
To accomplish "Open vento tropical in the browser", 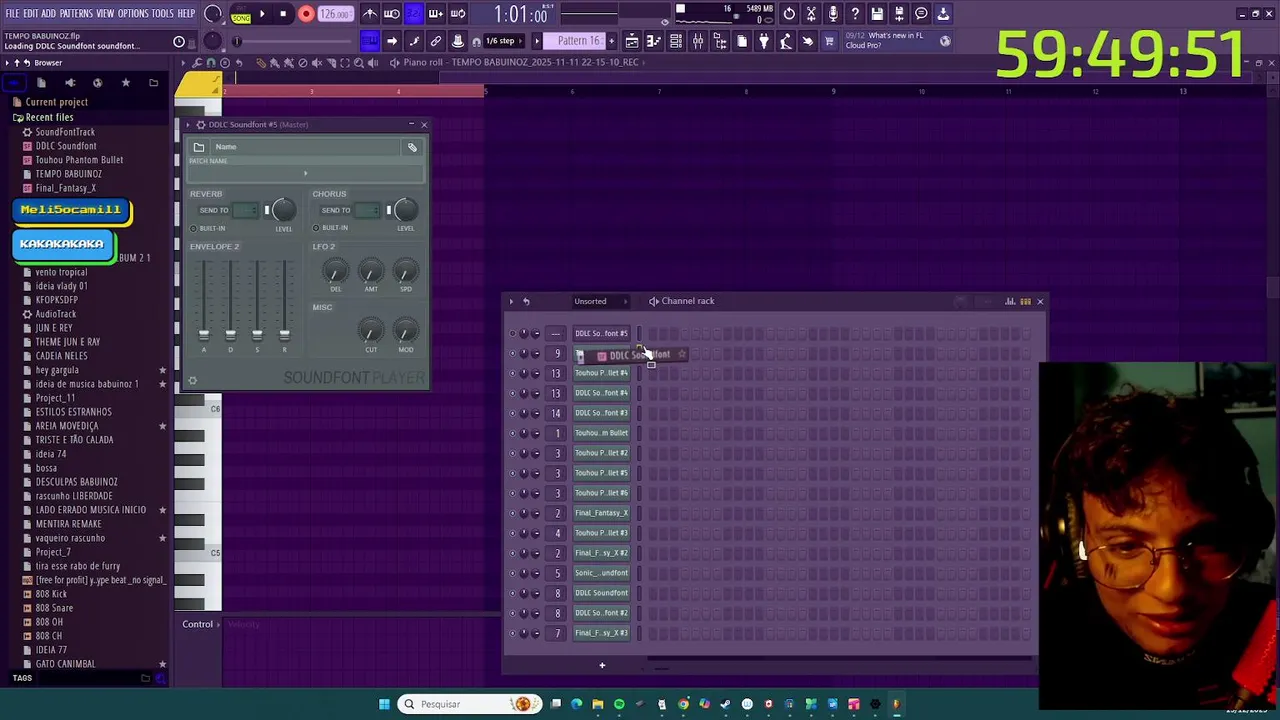I will (61, 272).
